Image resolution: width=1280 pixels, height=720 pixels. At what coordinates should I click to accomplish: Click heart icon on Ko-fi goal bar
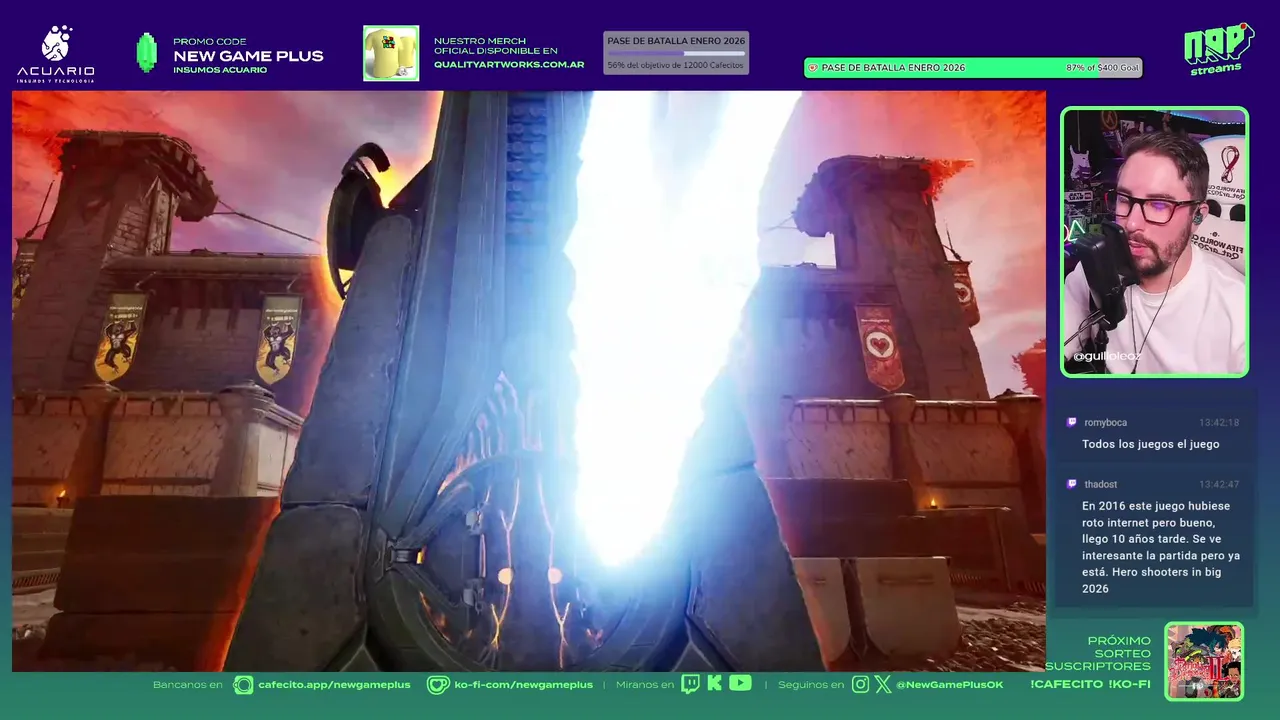click(x=813, y=68)
